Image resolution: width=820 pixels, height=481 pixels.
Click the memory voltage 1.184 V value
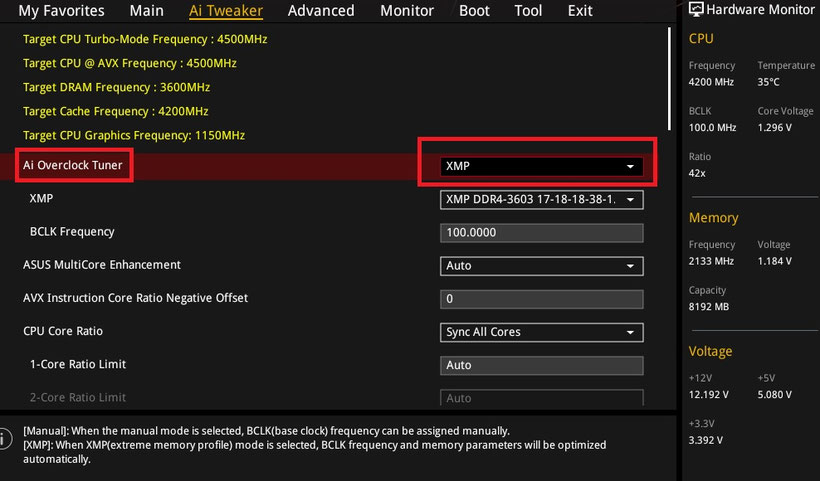pos(775,261)
